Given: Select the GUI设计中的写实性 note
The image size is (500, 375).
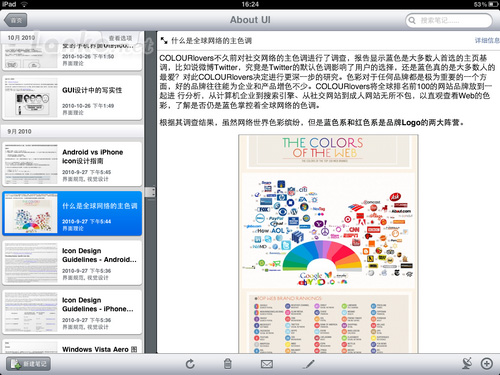Looking at the screenshot, I should 72,98.
